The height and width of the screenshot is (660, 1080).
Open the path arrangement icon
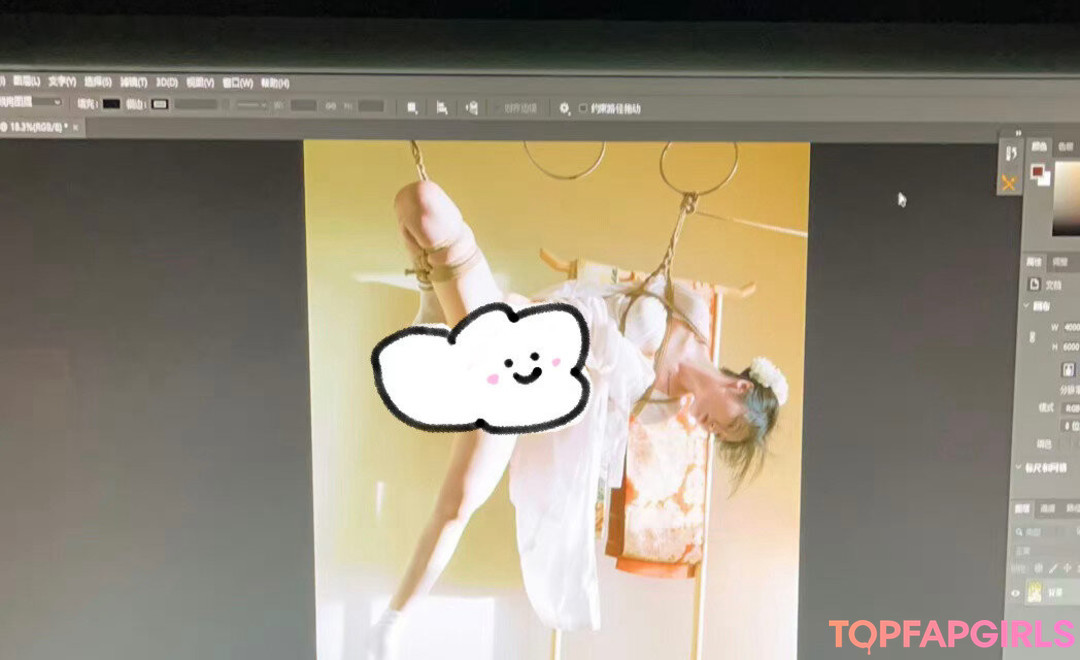pos(471,107)
